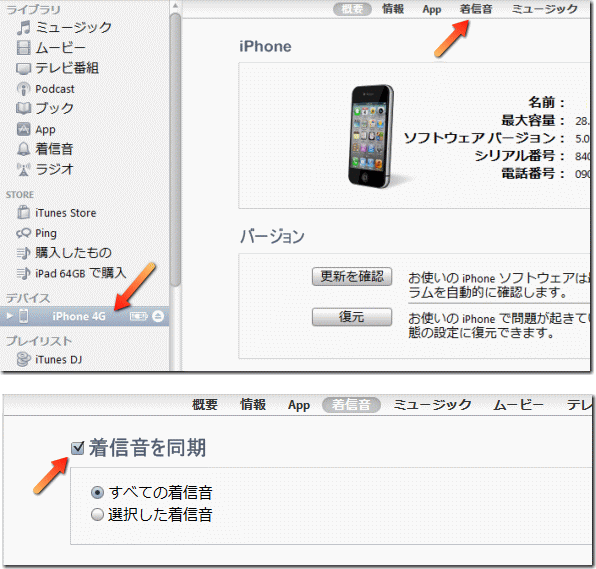
Task: Expand the iPhone 4G device triangle
Action: [x=10, y=316]
